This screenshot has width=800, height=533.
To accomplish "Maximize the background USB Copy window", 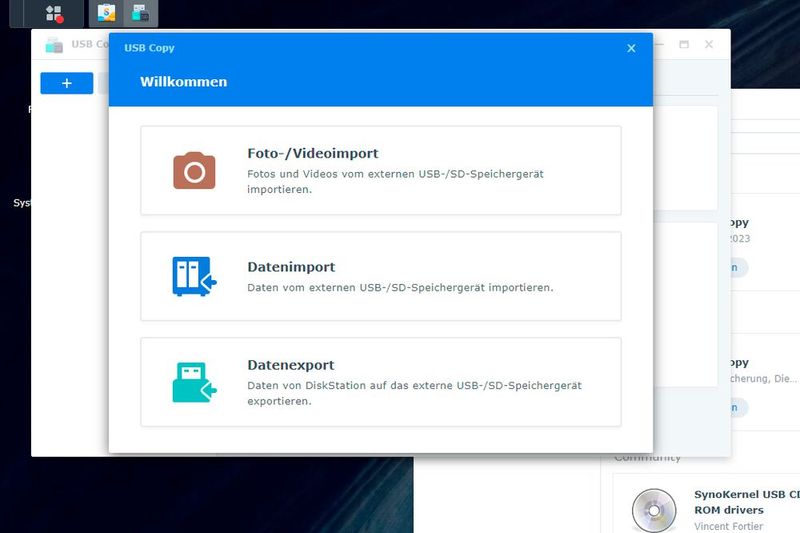I will (x=684, y=44).
